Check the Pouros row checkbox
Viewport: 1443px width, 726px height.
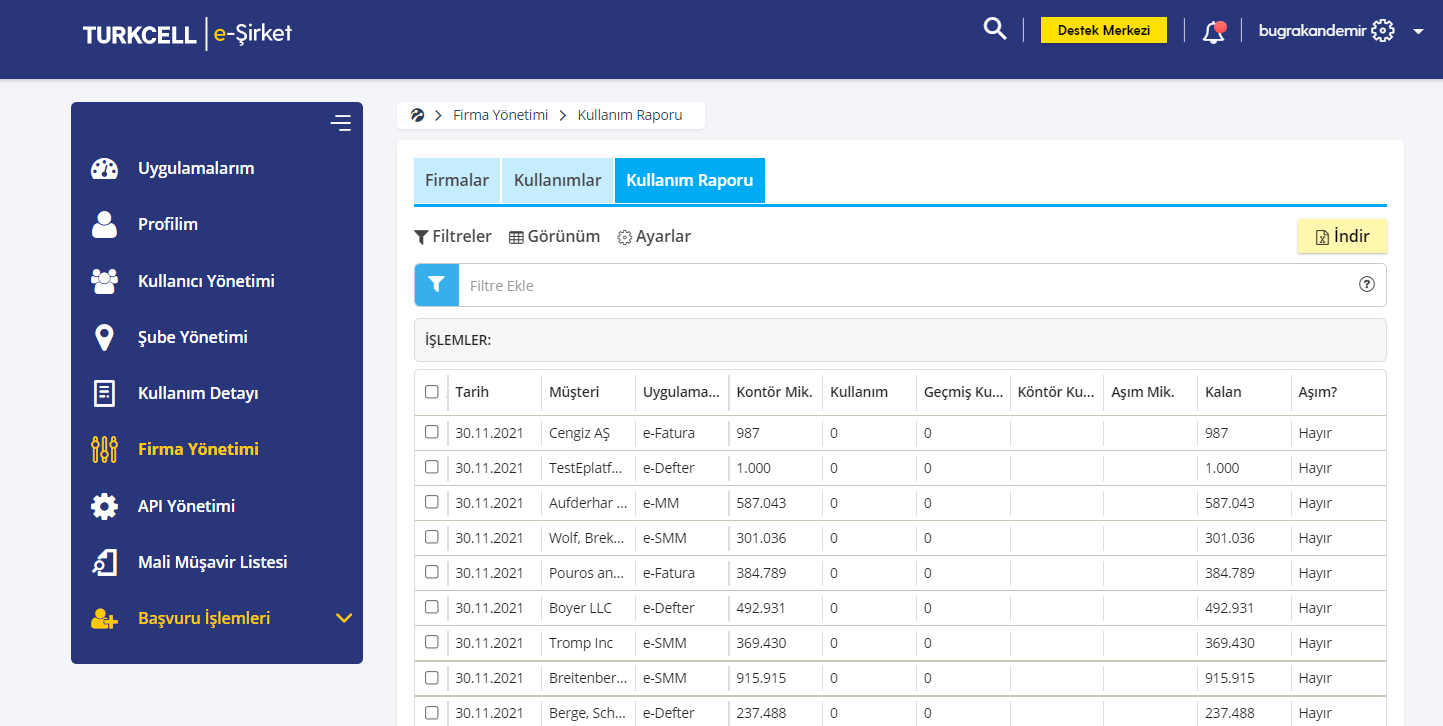(432, 572)
